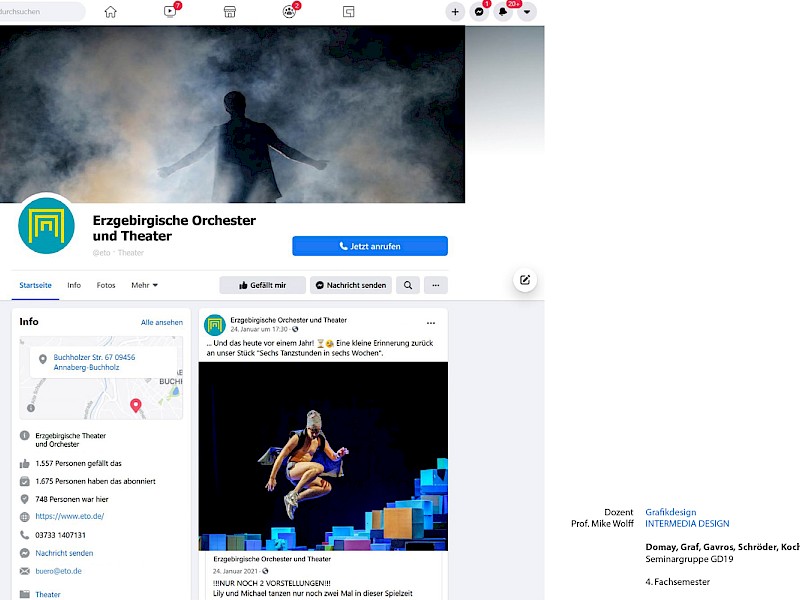The image size is (800, 600).
Task: Open the shared post date 24. Januar 2021
Action: click(x=236, y=571)
